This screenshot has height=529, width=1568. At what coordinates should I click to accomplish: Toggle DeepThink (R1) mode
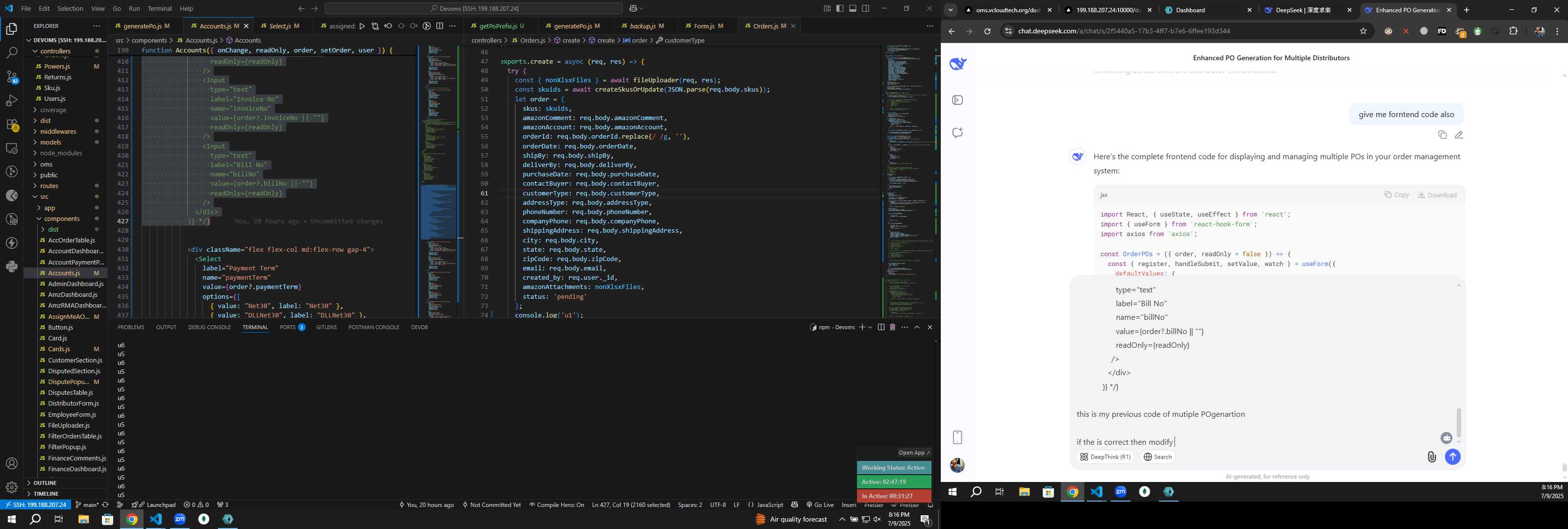(x=1105, y=457)
